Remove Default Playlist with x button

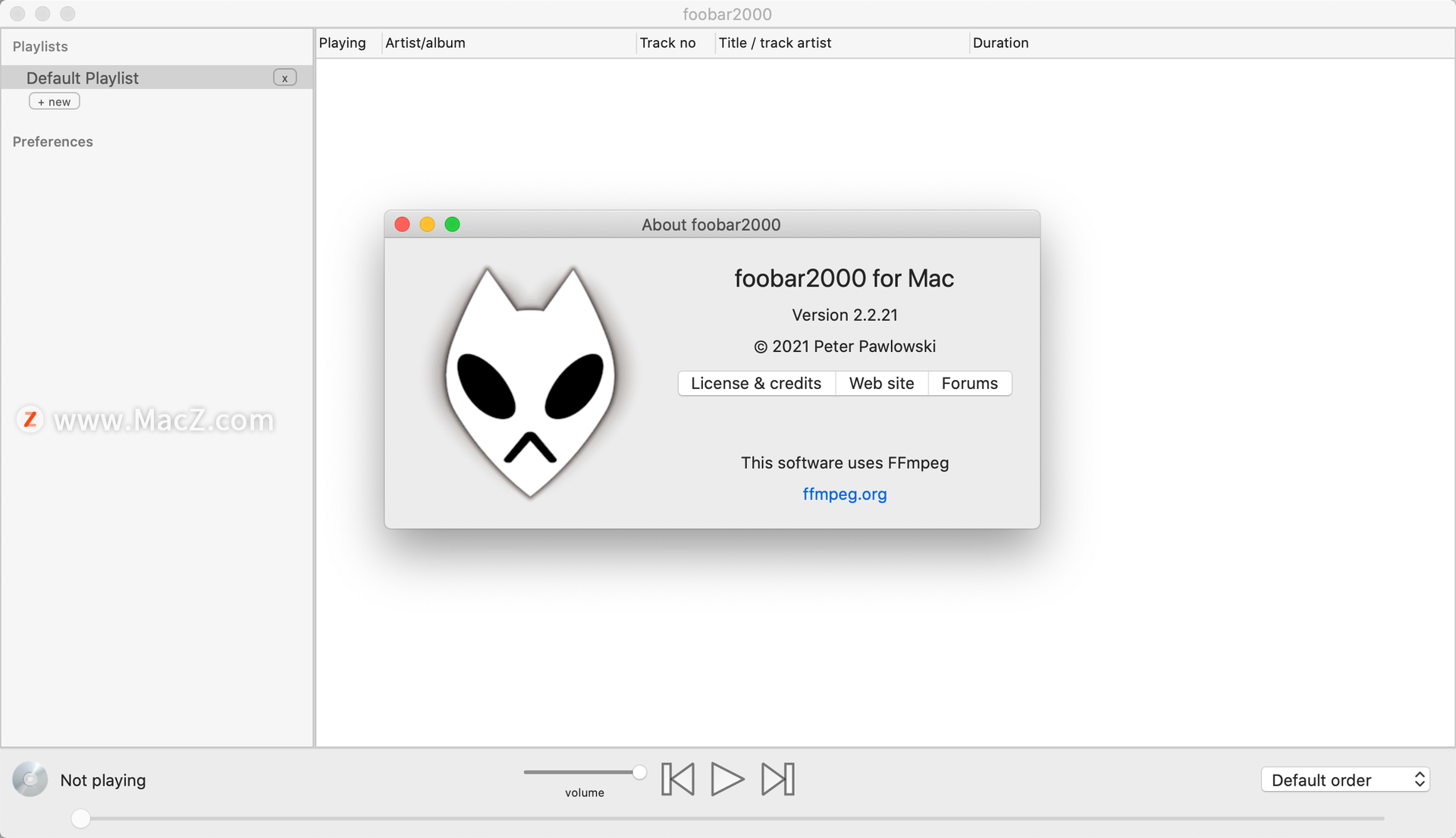point(284,77)
